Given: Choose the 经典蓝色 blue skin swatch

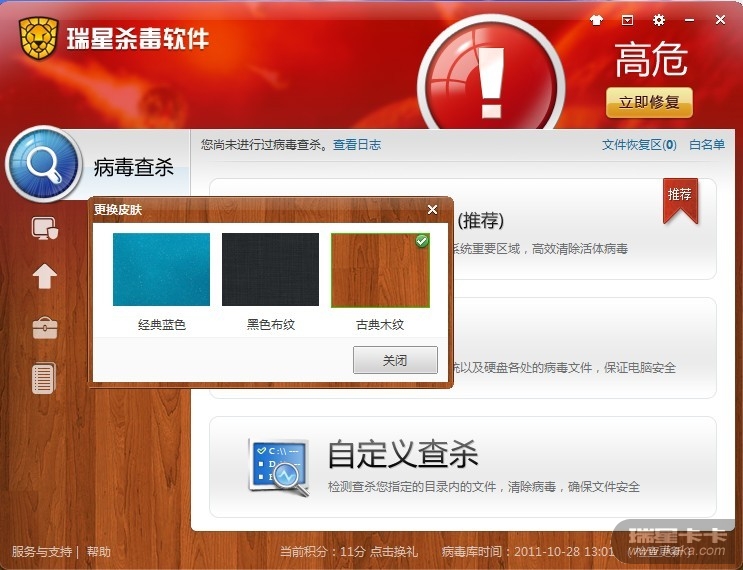Looking at the screenshot, I should (161, 269).
